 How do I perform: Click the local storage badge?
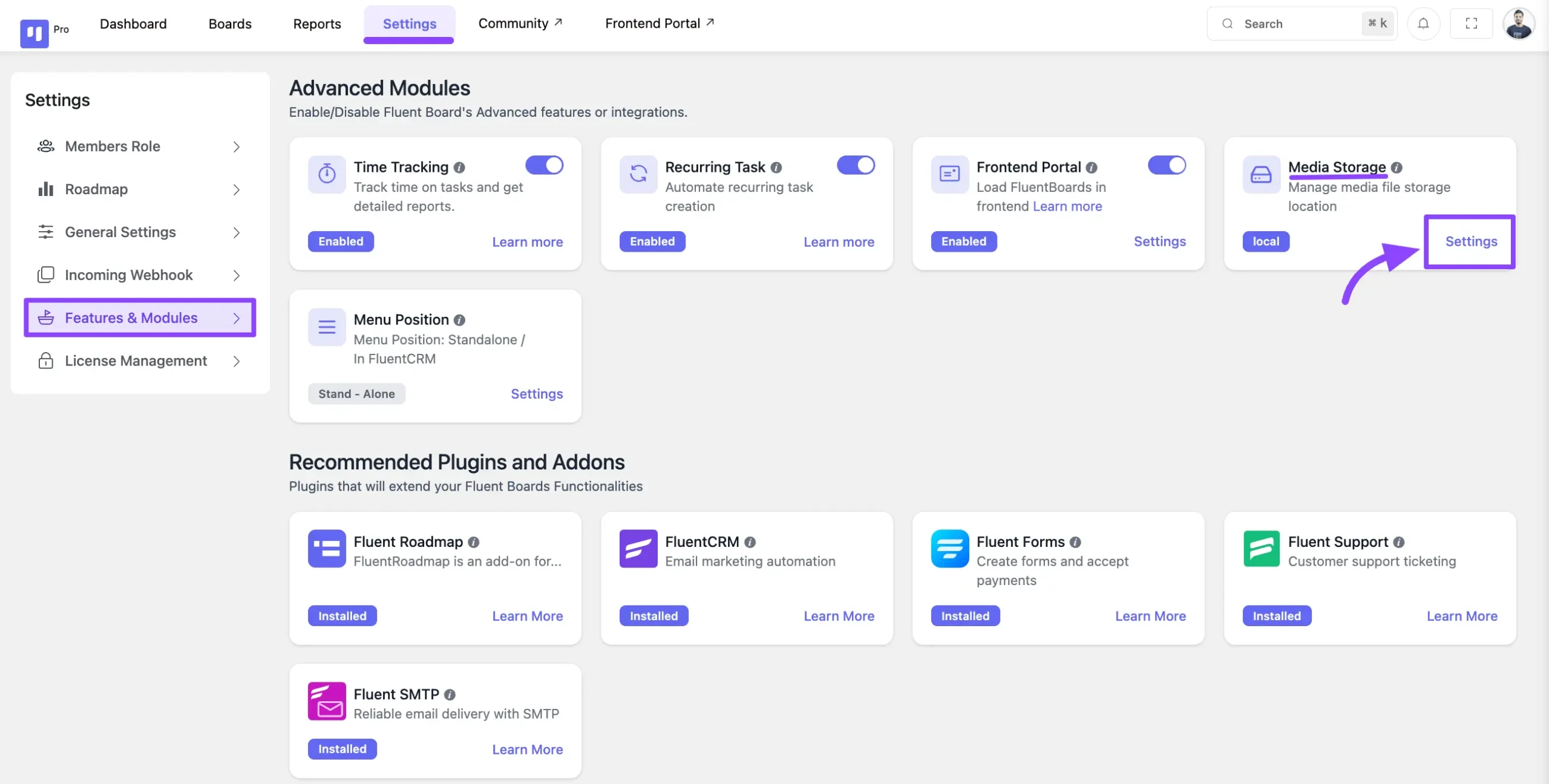click(x=1266, y=241)
